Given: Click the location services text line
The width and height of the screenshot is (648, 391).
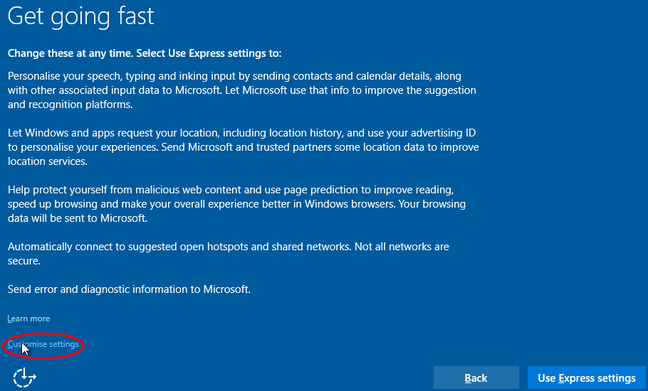Looking at the screenshot, I should pos(48,161).
